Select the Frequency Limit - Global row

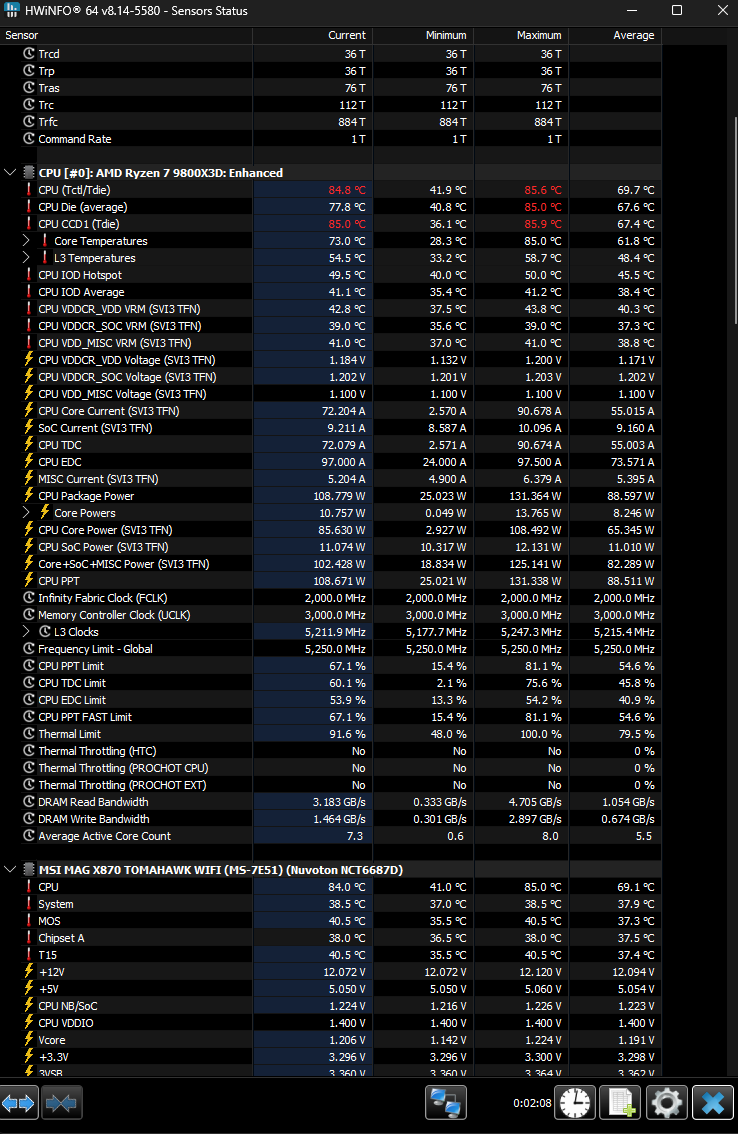pyautogui.click(x=331, y=649)
